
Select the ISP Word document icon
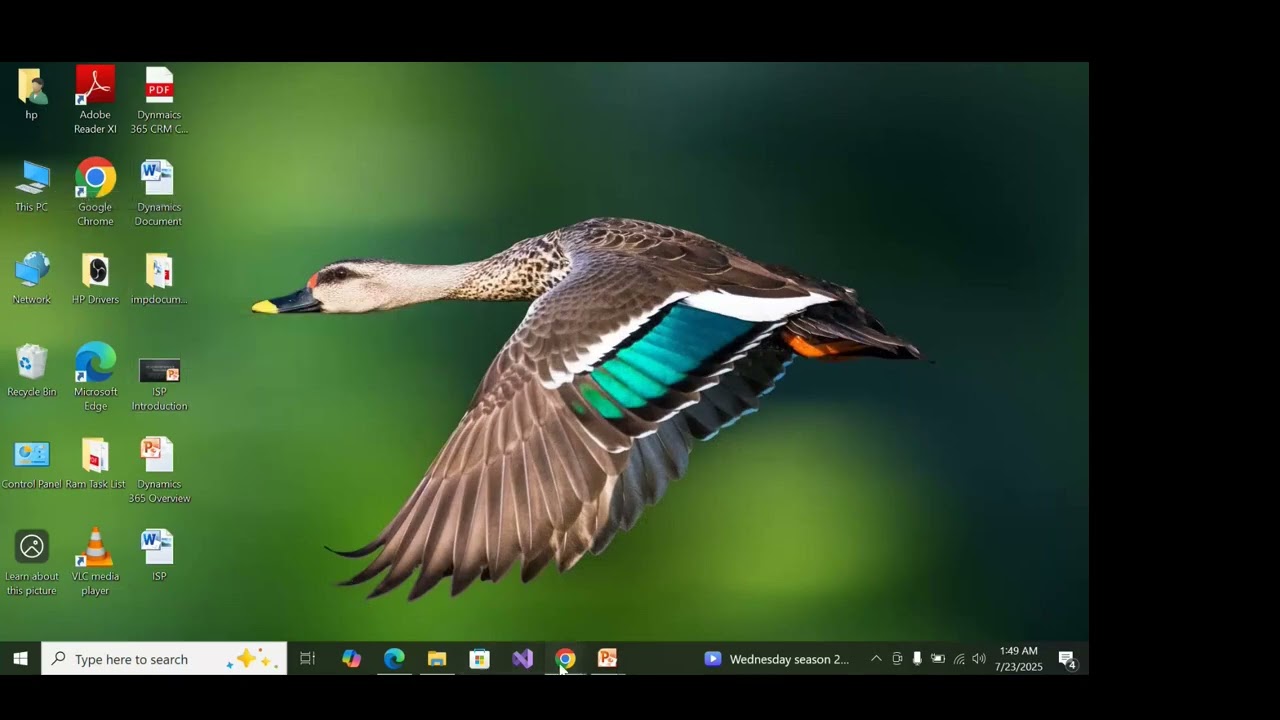pyautogui.click(x=158, y=555)
